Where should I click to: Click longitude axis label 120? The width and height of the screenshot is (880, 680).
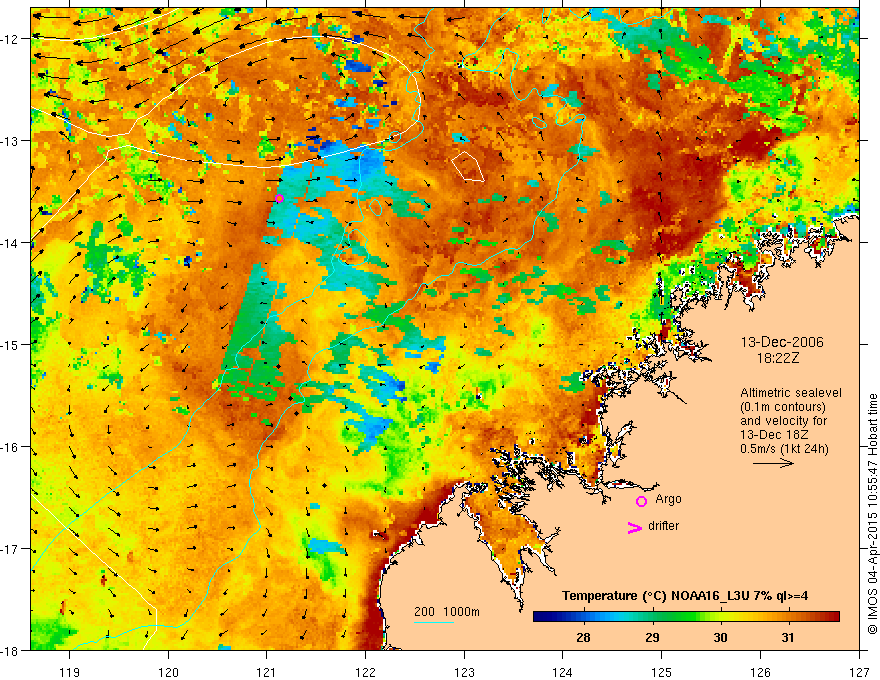(168, 672)
